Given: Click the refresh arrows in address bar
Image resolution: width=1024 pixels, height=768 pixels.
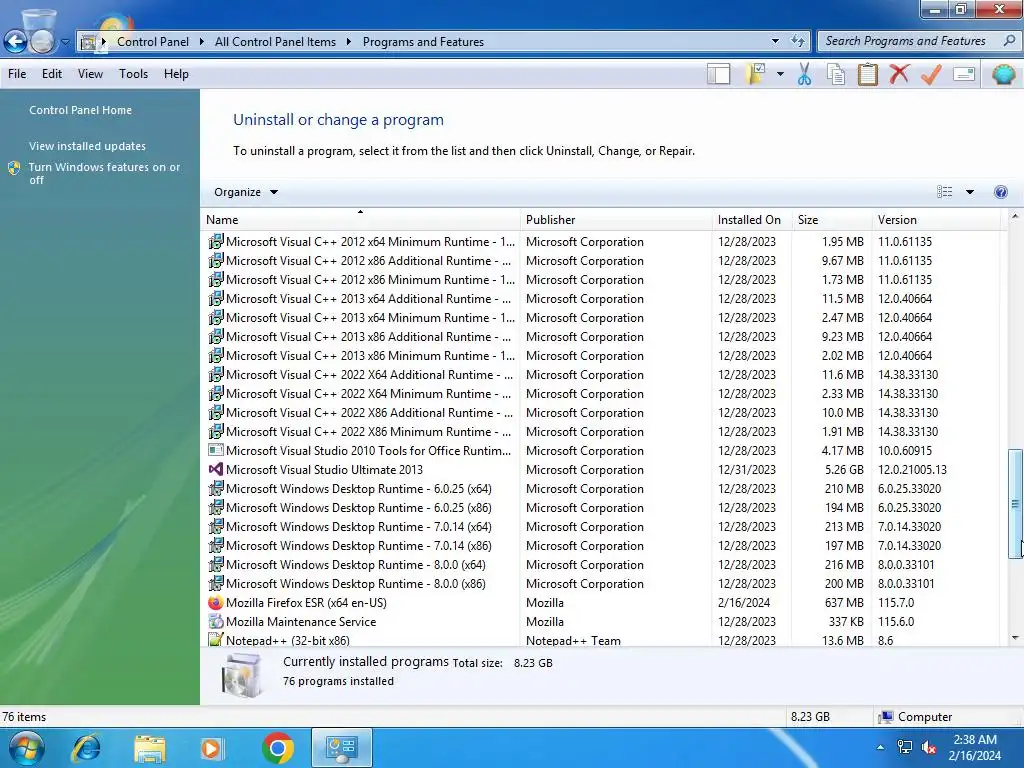Looking at the screenshot, I should coord(797,41).
